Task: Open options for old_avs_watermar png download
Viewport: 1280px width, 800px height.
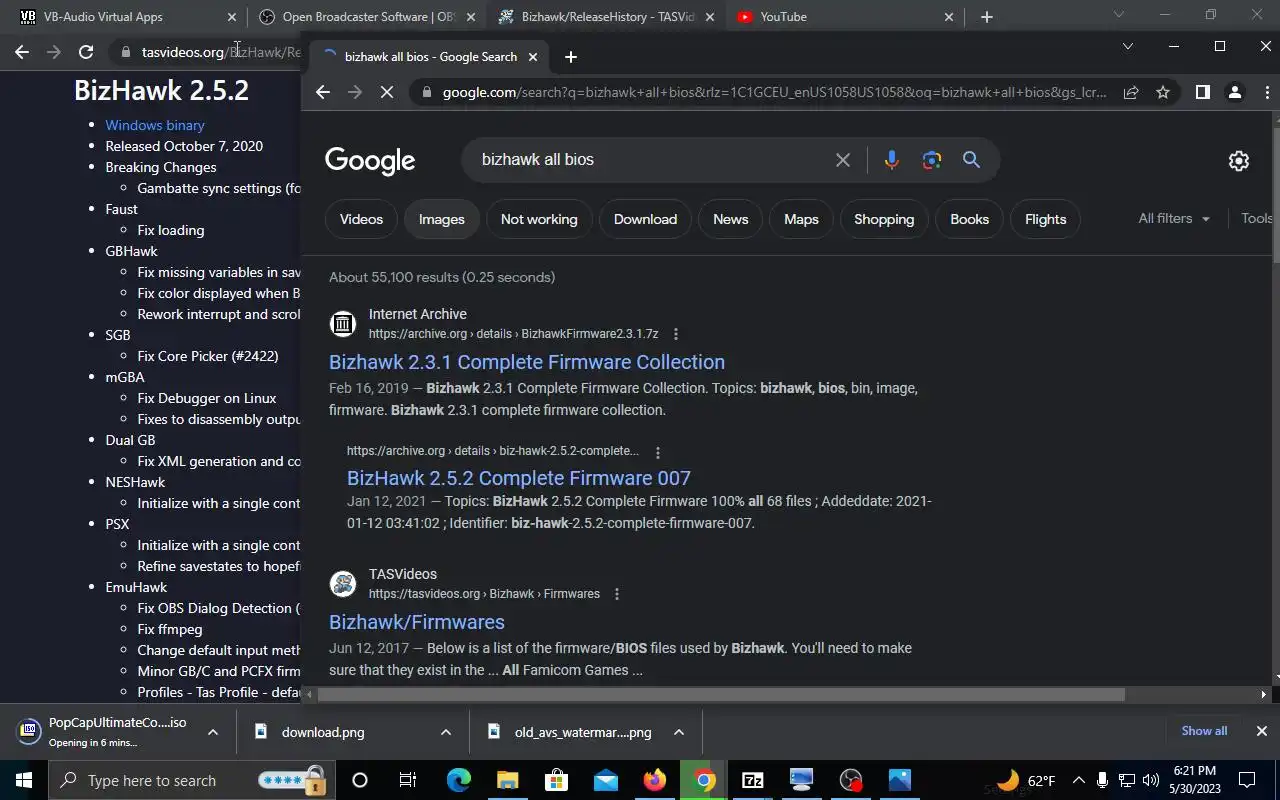Action: pyautogui.click(x=679, y=732)
